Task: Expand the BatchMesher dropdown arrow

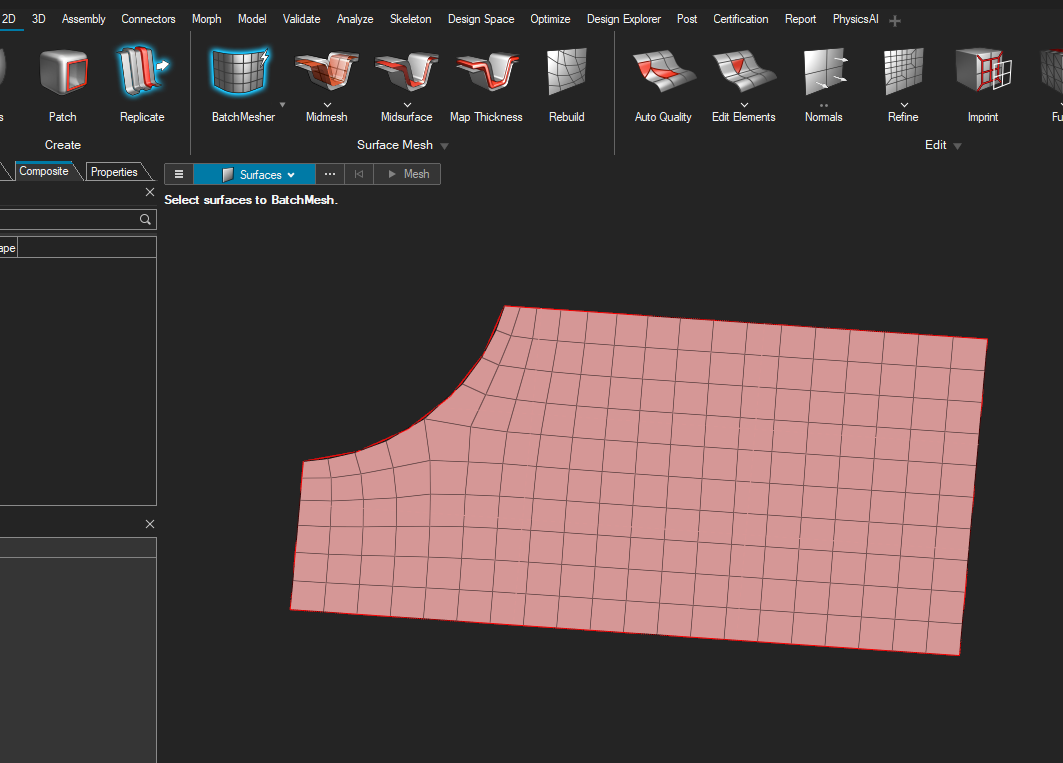Action: point(283,104)
